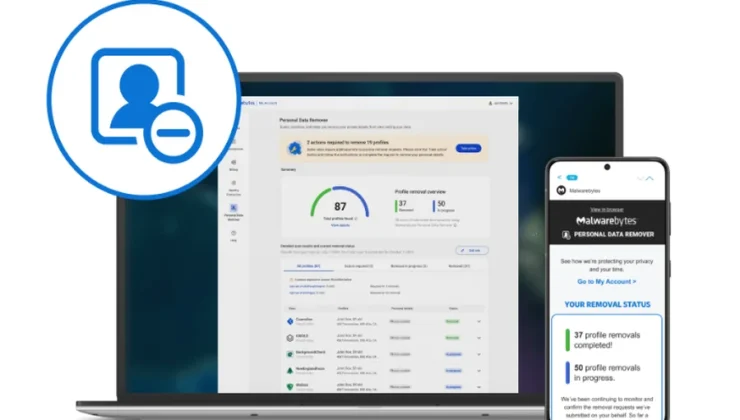This screenshot has height=420, width=740.
Task: Tap the 37 profile removals completed text
Action: point(607,340)
